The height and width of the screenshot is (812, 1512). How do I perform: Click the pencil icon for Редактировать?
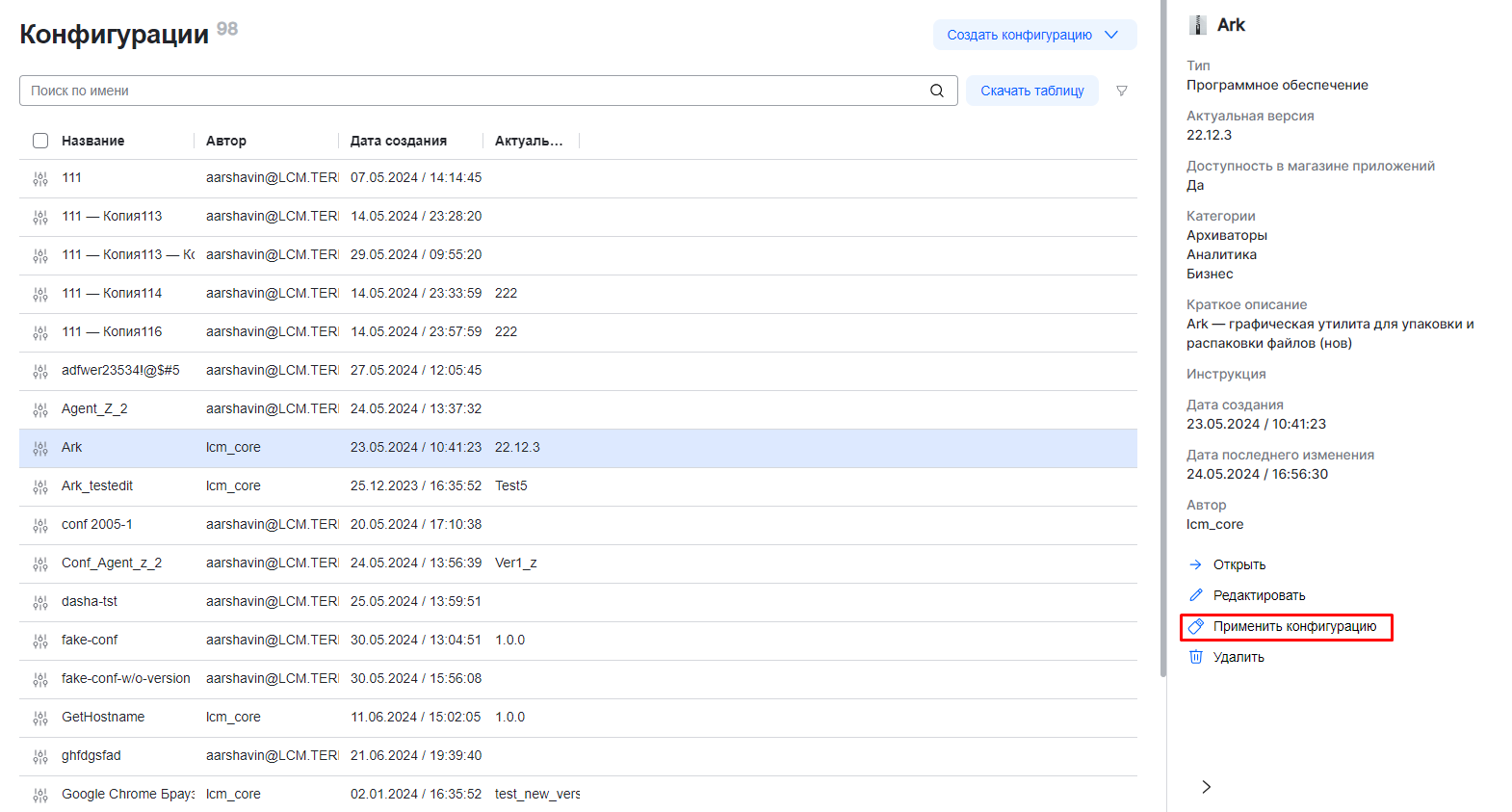[x=1196, y=595]
